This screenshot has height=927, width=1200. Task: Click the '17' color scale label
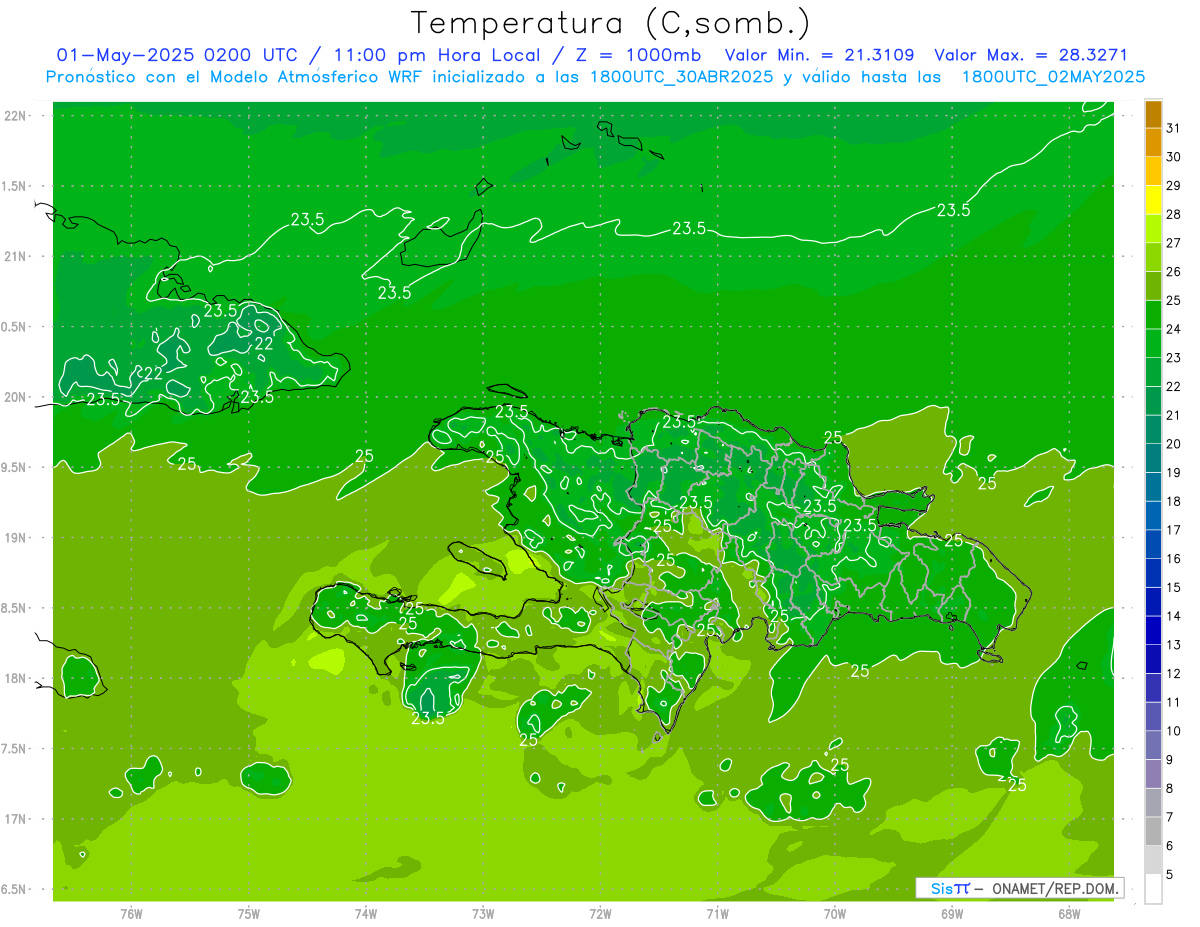[1174, 530]
